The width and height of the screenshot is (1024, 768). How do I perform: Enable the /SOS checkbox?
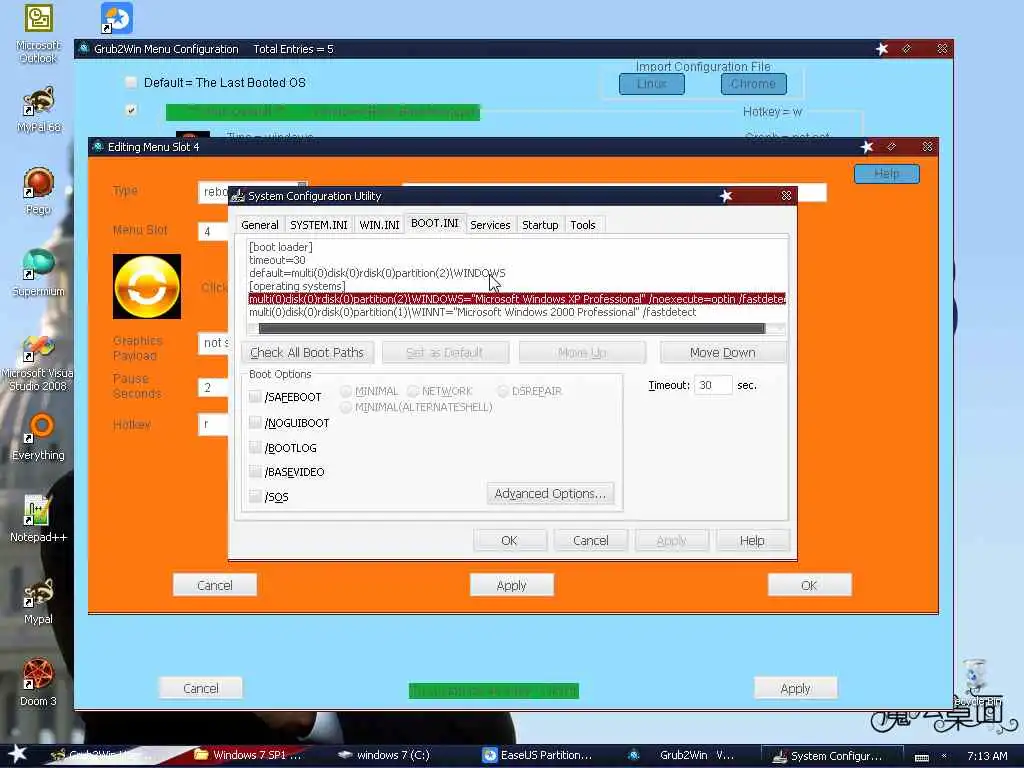[x=255, y=496]
